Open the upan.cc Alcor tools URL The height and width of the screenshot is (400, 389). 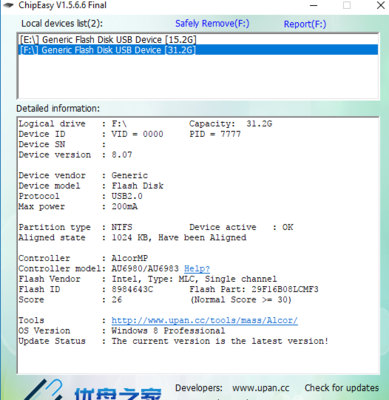(x=204, y=320)
